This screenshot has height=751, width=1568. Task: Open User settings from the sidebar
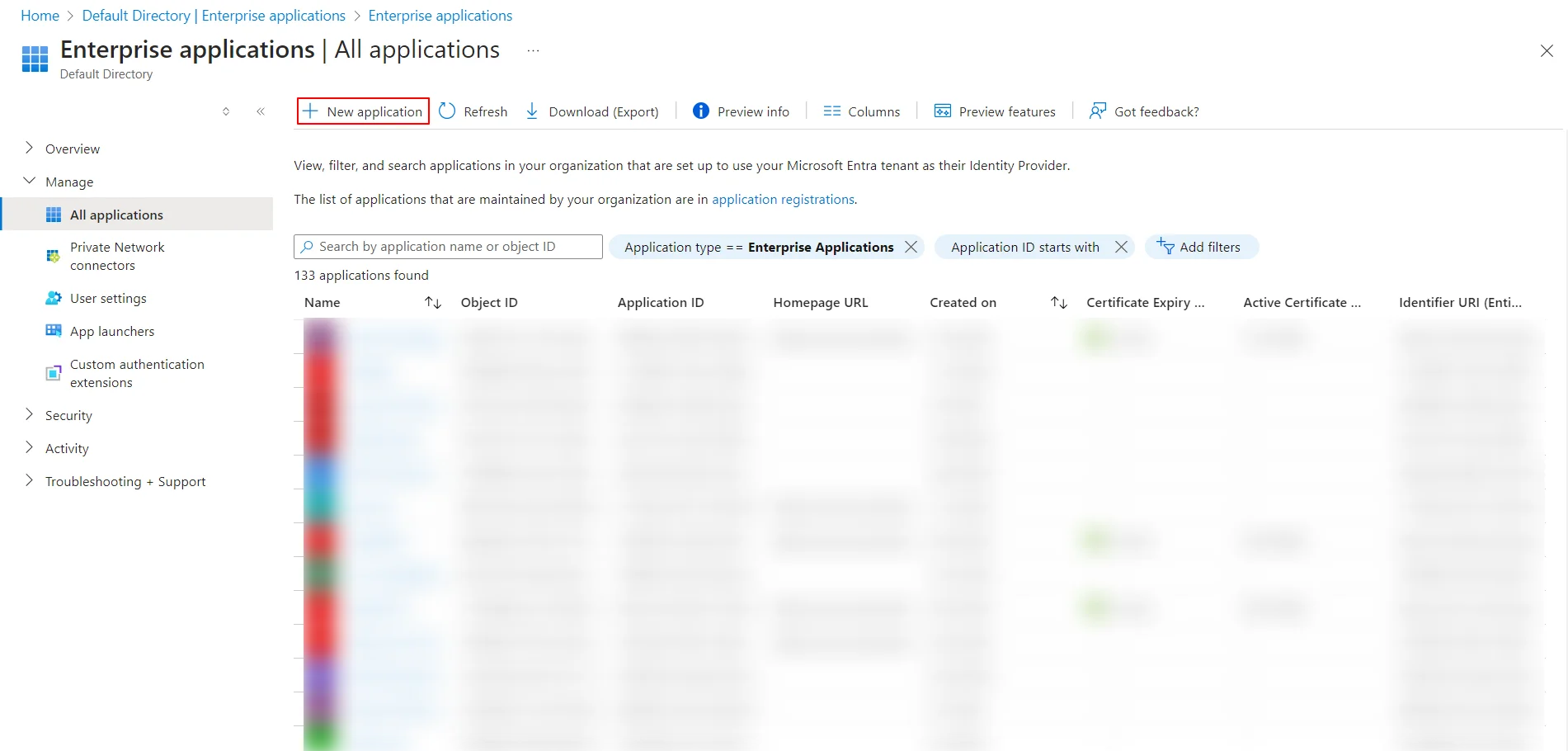[x=108, y=298]
